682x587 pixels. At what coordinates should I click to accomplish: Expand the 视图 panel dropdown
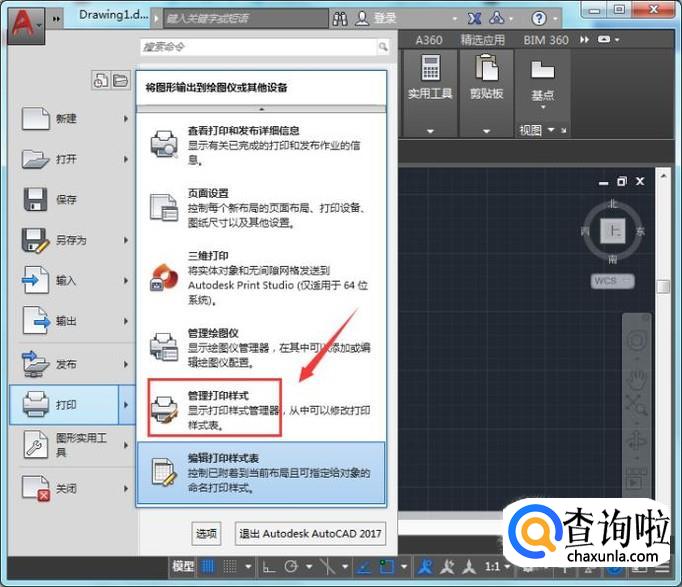pos(551,130)
